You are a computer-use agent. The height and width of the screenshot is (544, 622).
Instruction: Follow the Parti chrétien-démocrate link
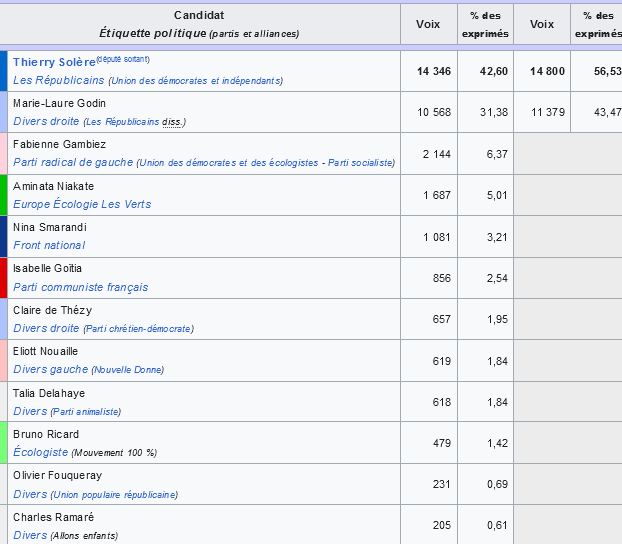tap(138, 329)
